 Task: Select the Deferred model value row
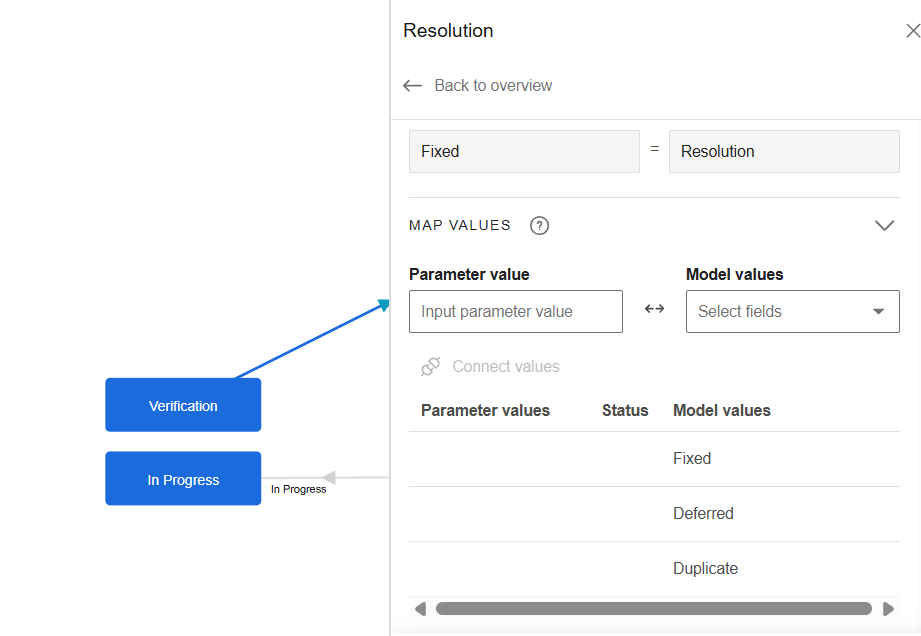[654, 514]
